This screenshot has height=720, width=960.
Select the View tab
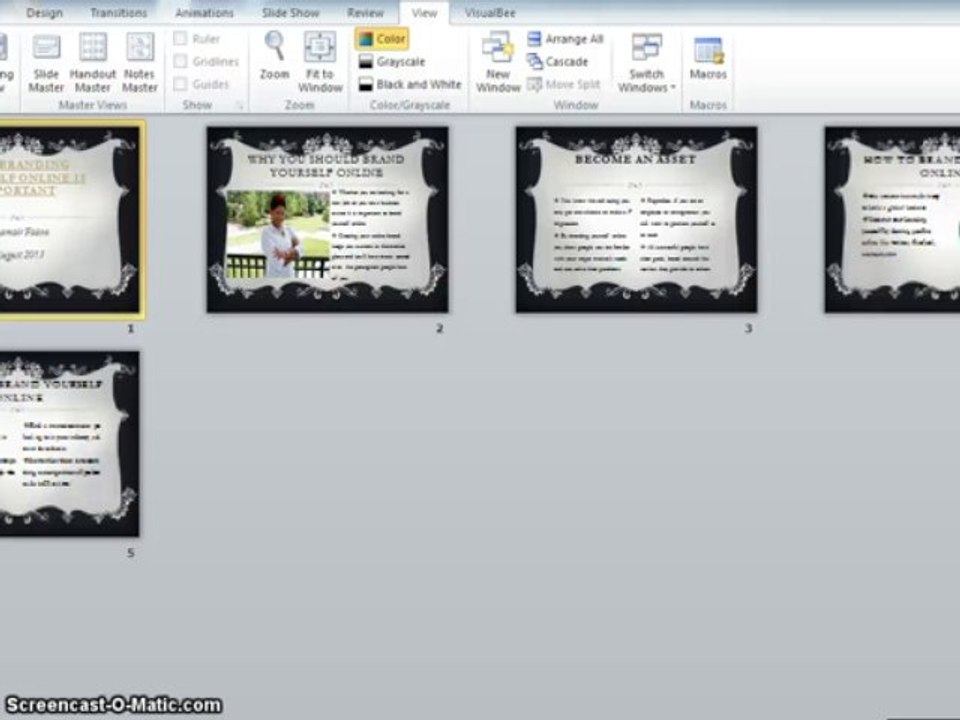click(x=424, y=13)
